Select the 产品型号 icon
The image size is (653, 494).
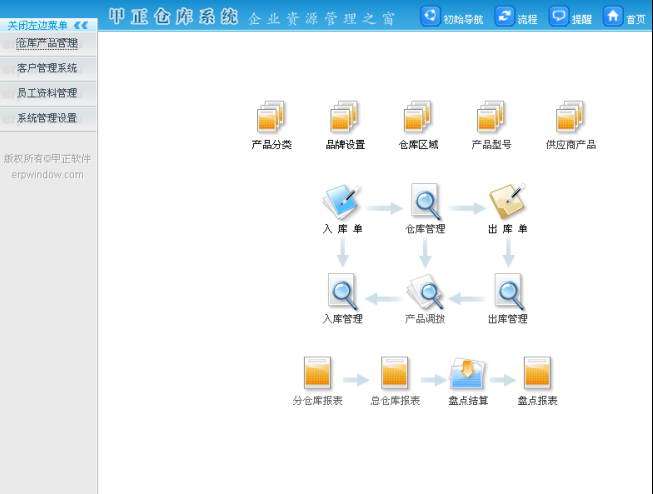(x=491, y=117)
